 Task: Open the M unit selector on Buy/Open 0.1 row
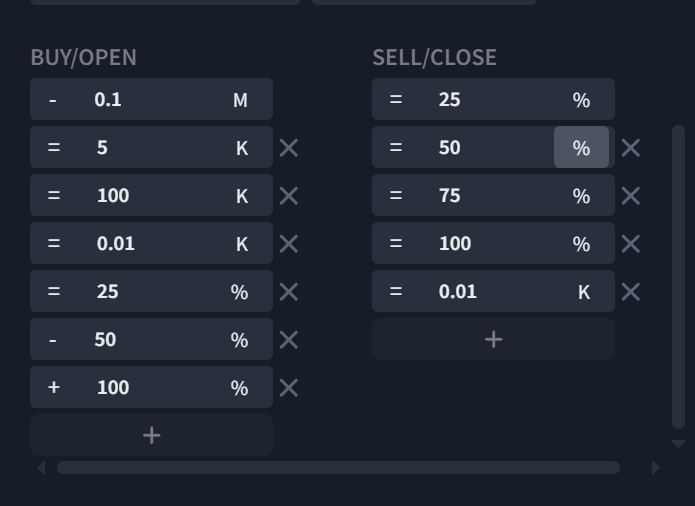(x=240, y=100)
